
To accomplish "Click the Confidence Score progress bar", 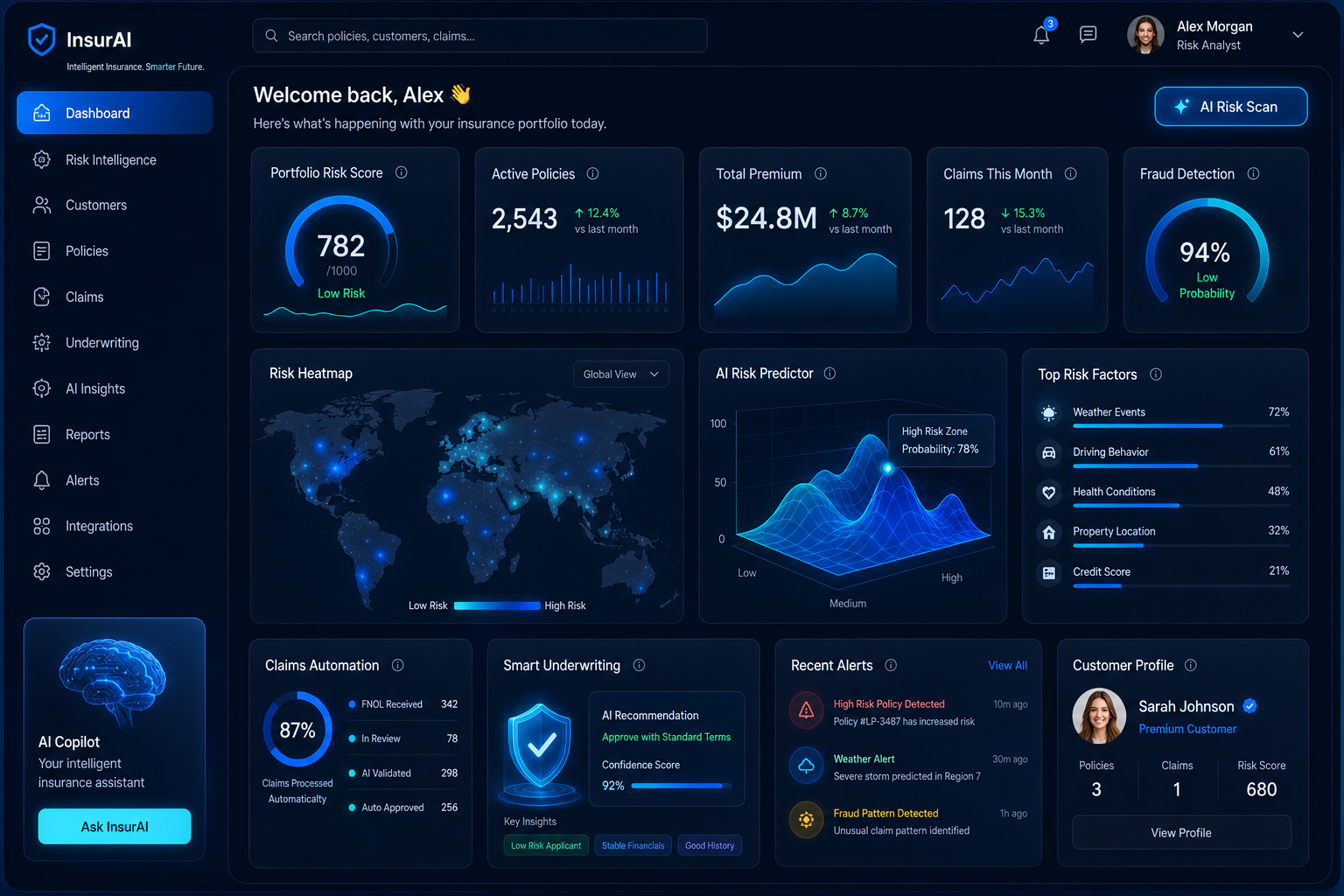I will click(x=682, y=786).
